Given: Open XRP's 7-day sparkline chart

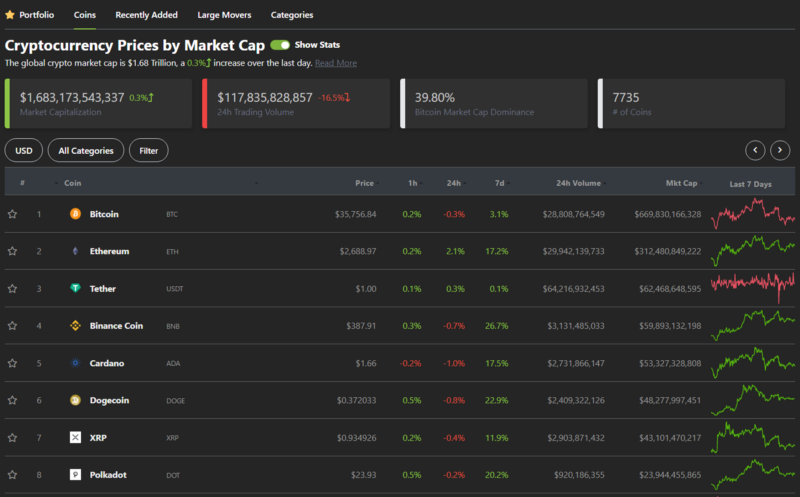Looking at the screenshot, I should tap(753, 437).
